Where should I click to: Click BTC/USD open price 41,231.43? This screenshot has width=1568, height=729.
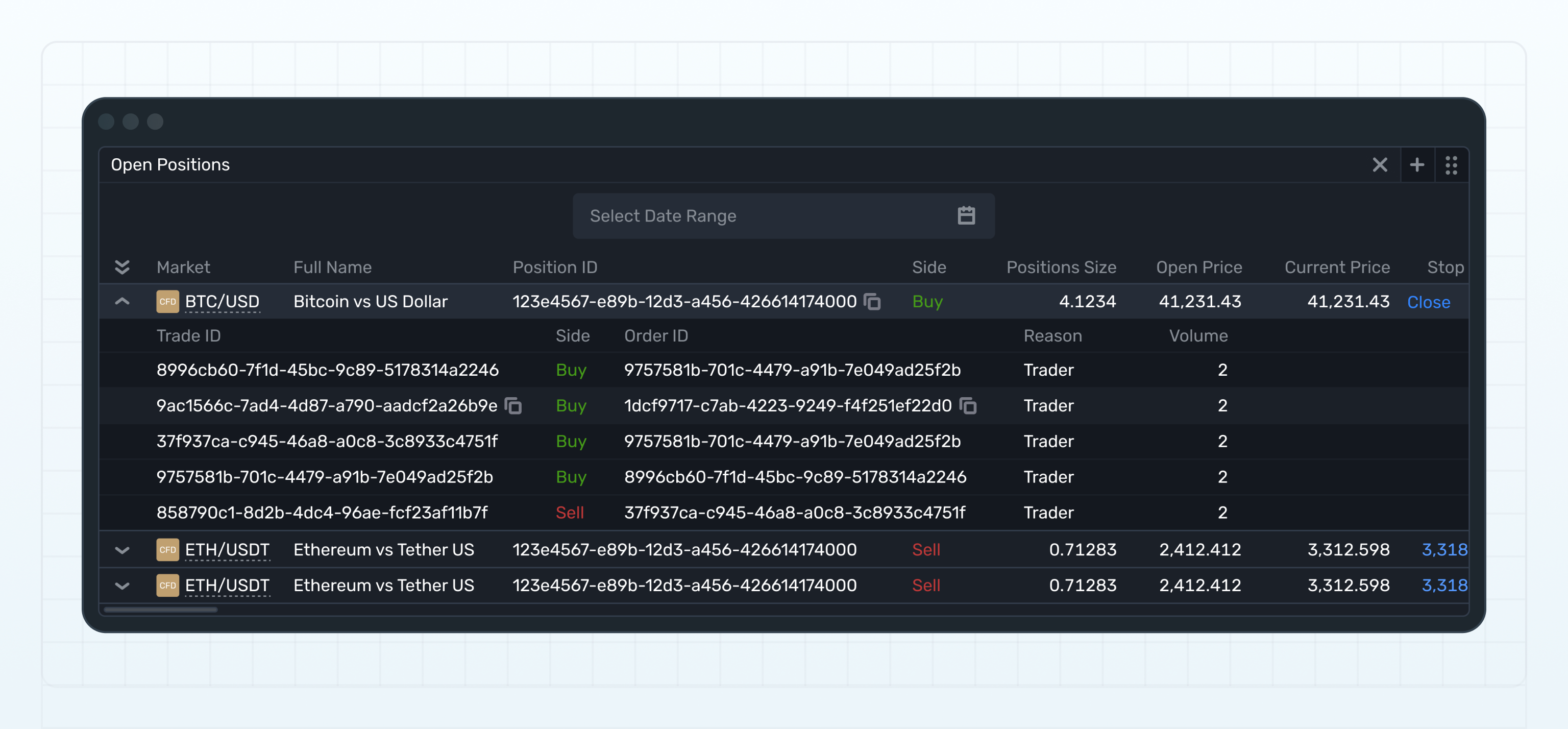(x=1200, y=302)
